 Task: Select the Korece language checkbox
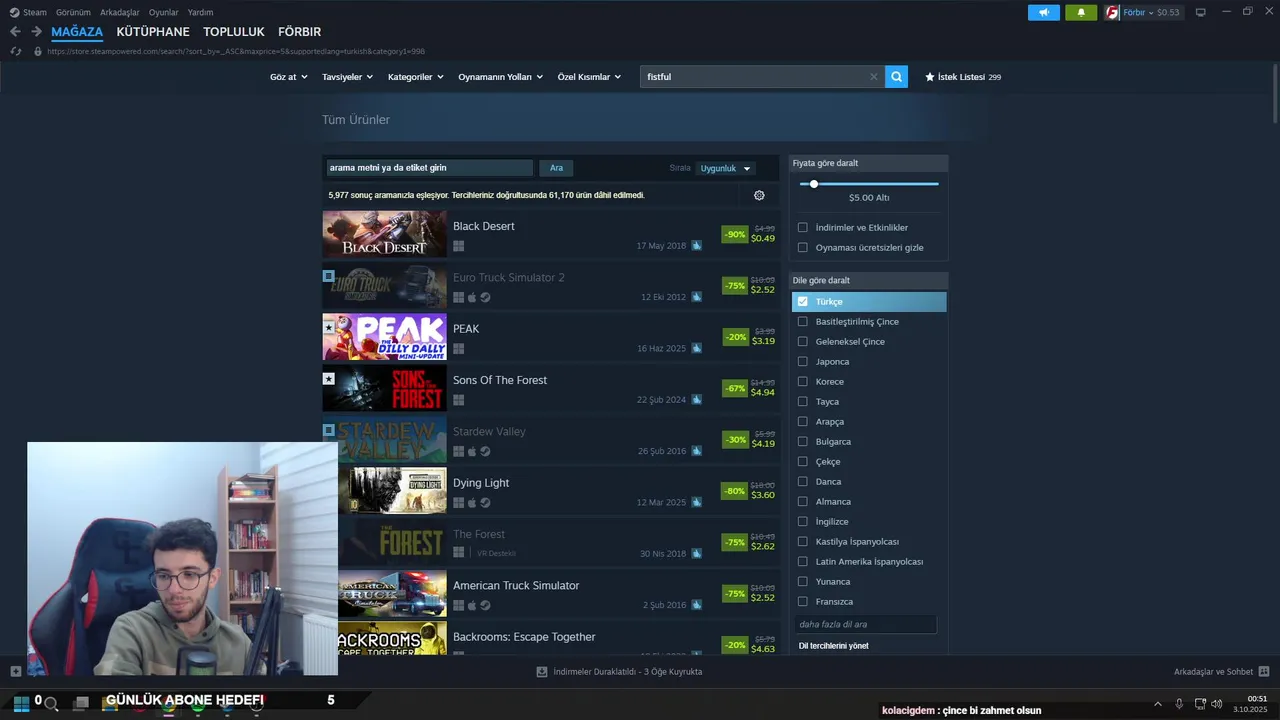tap(802, 381)
